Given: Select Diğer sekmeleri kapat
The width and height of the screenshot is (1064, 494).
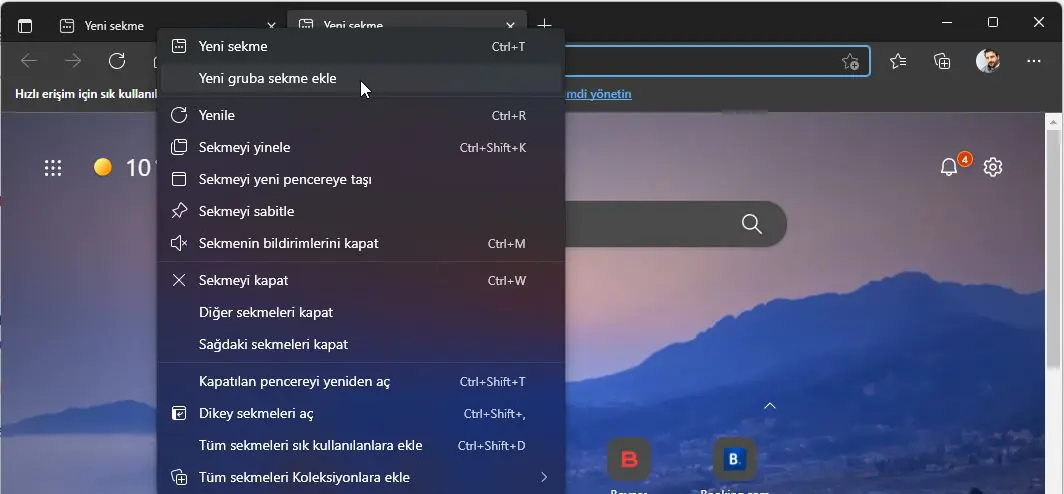Looking at the screenshot, I should [x=361, y=312].
